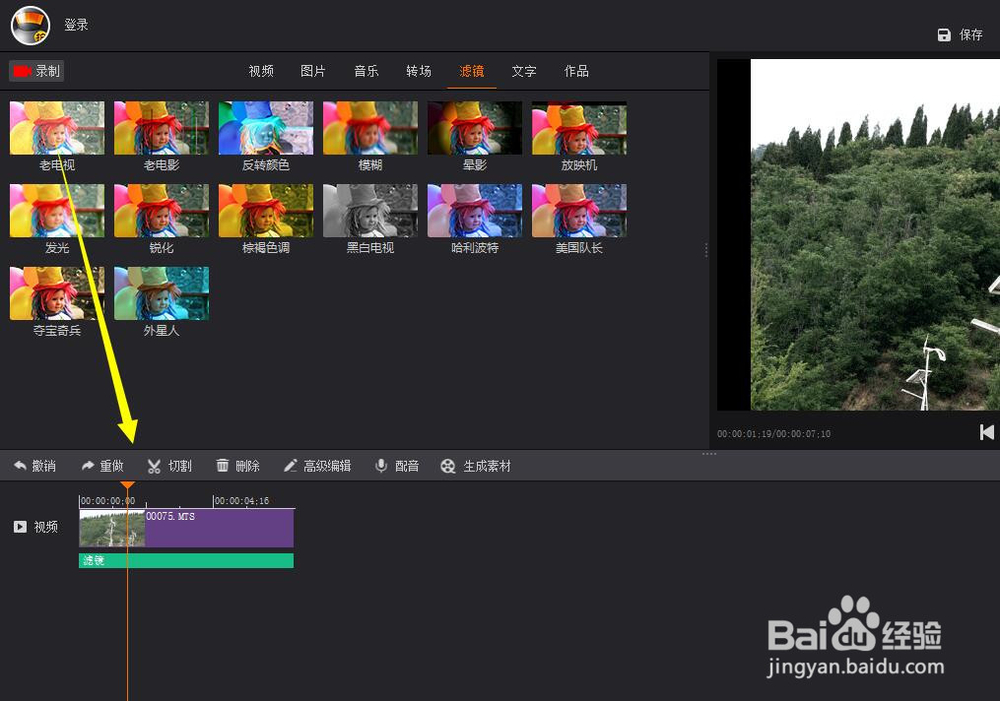Image resolution: width=1000 pixels, height=701 pixels.
Task: Select the 00075.MTS video clip
Action: [x=186, y=528]
